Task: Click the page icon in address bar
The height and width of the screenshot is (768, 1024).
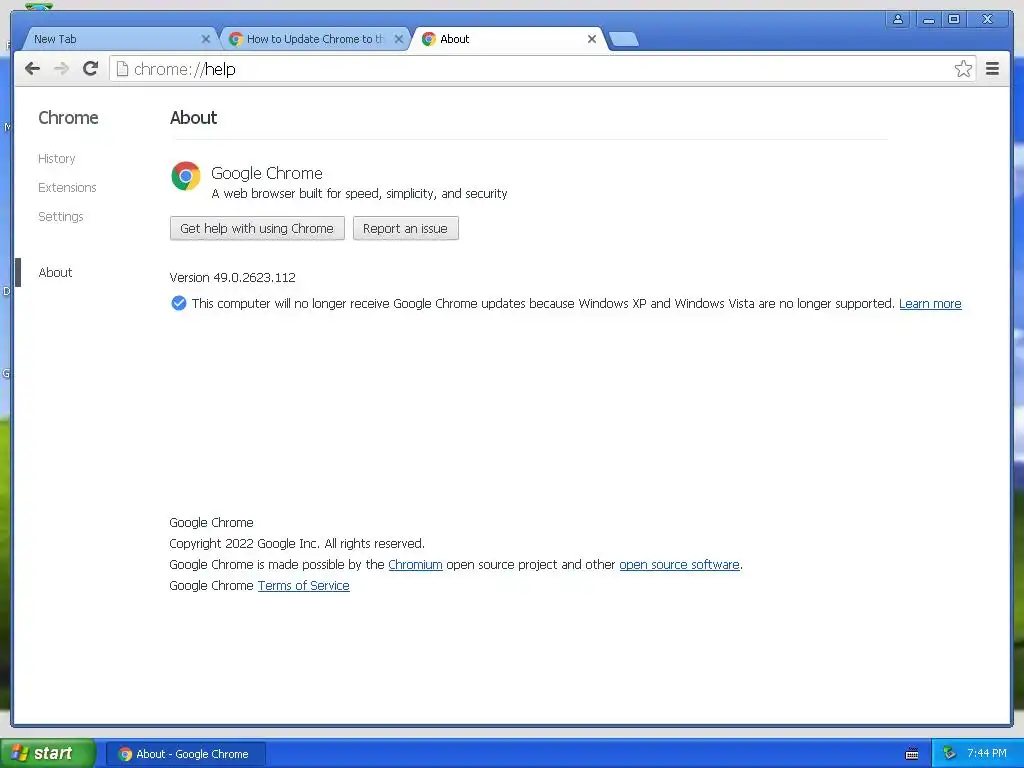Action: [122, 69]
